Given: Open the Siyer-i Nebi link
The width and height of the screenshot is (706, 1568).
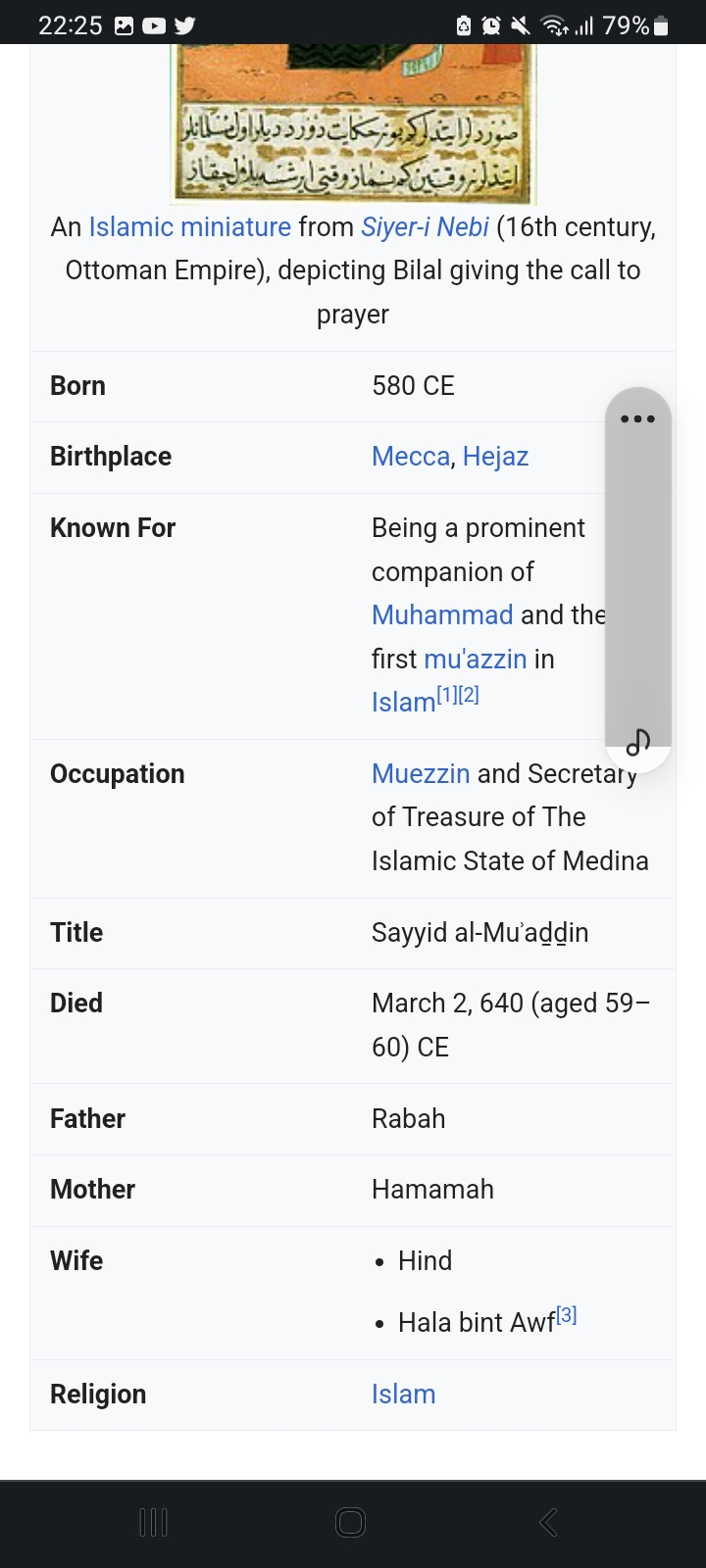Looking at the screenshot, I should (x=425, y=227).
